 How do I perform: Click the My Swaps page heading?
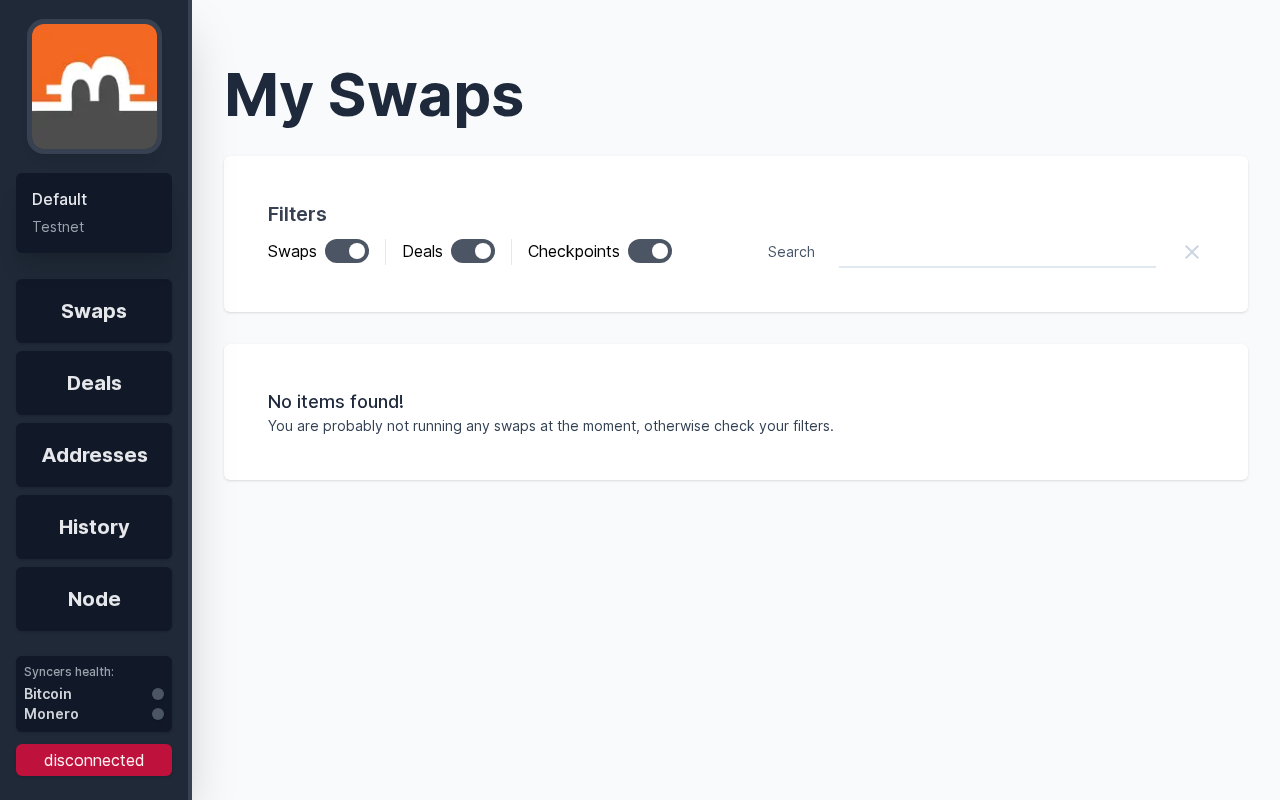(374, 95)
